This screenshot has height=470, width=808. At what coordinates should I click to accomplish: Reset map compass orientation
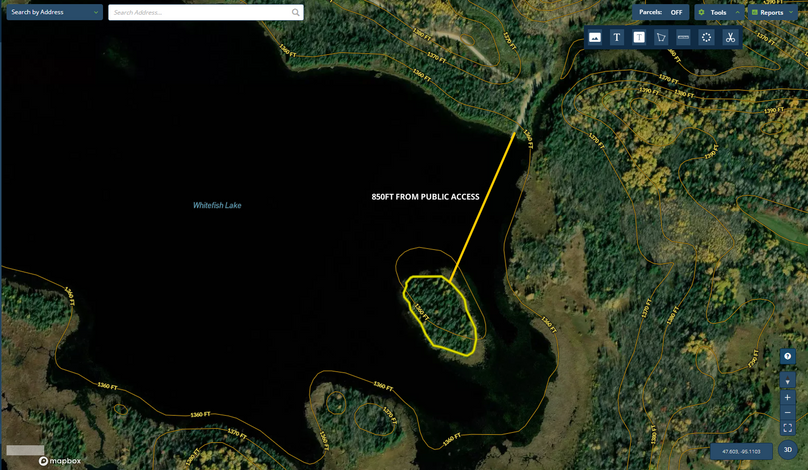[x=788, y=381]
